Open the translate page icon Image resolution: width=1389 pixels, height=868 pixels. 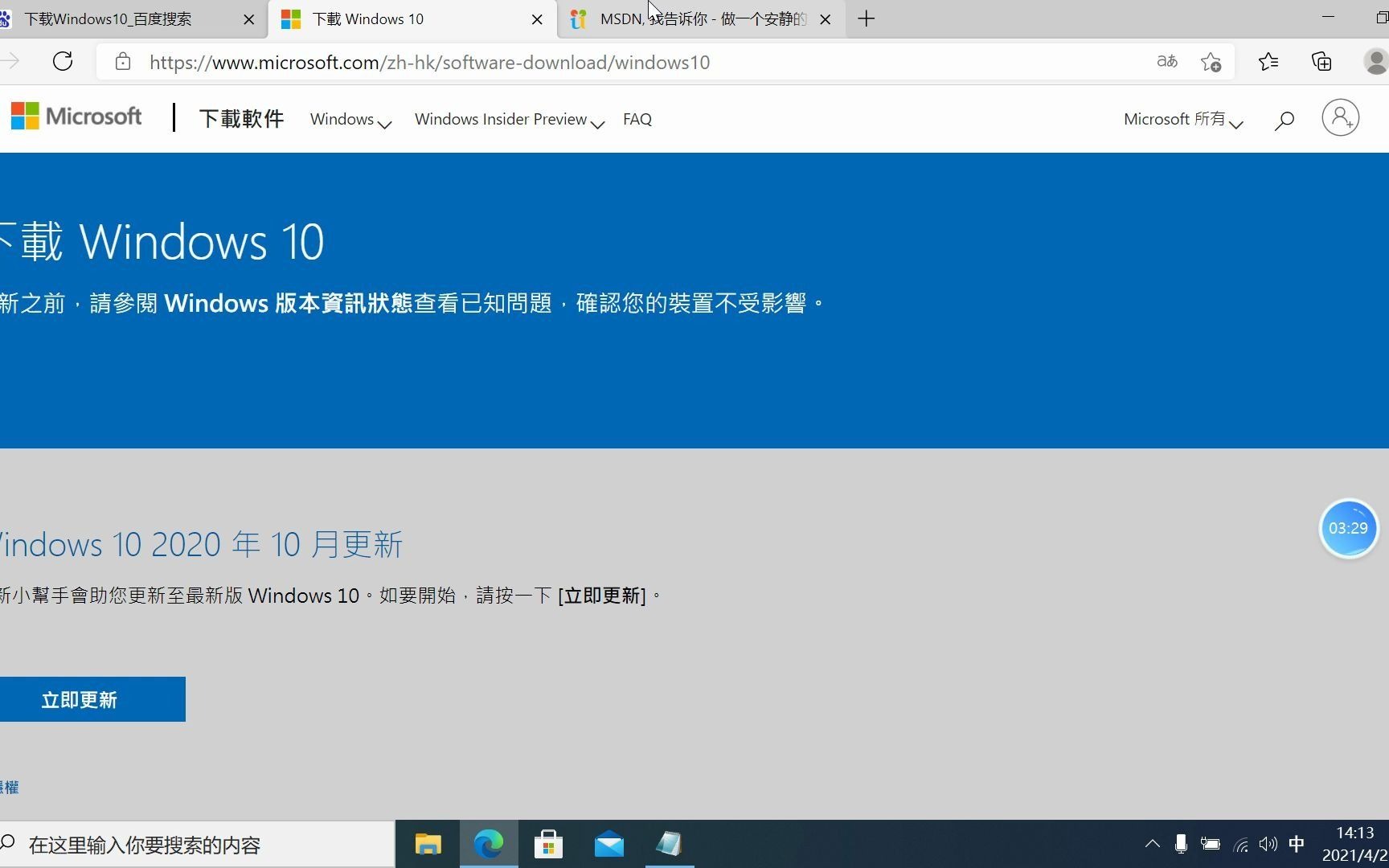[1166, 62]
